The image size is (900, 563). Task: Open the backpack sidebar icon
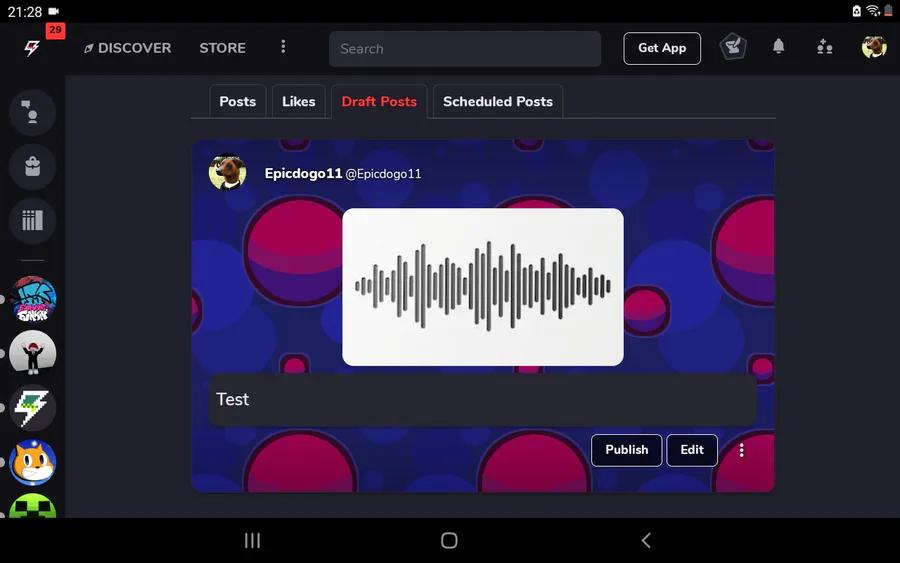point(32,166)
